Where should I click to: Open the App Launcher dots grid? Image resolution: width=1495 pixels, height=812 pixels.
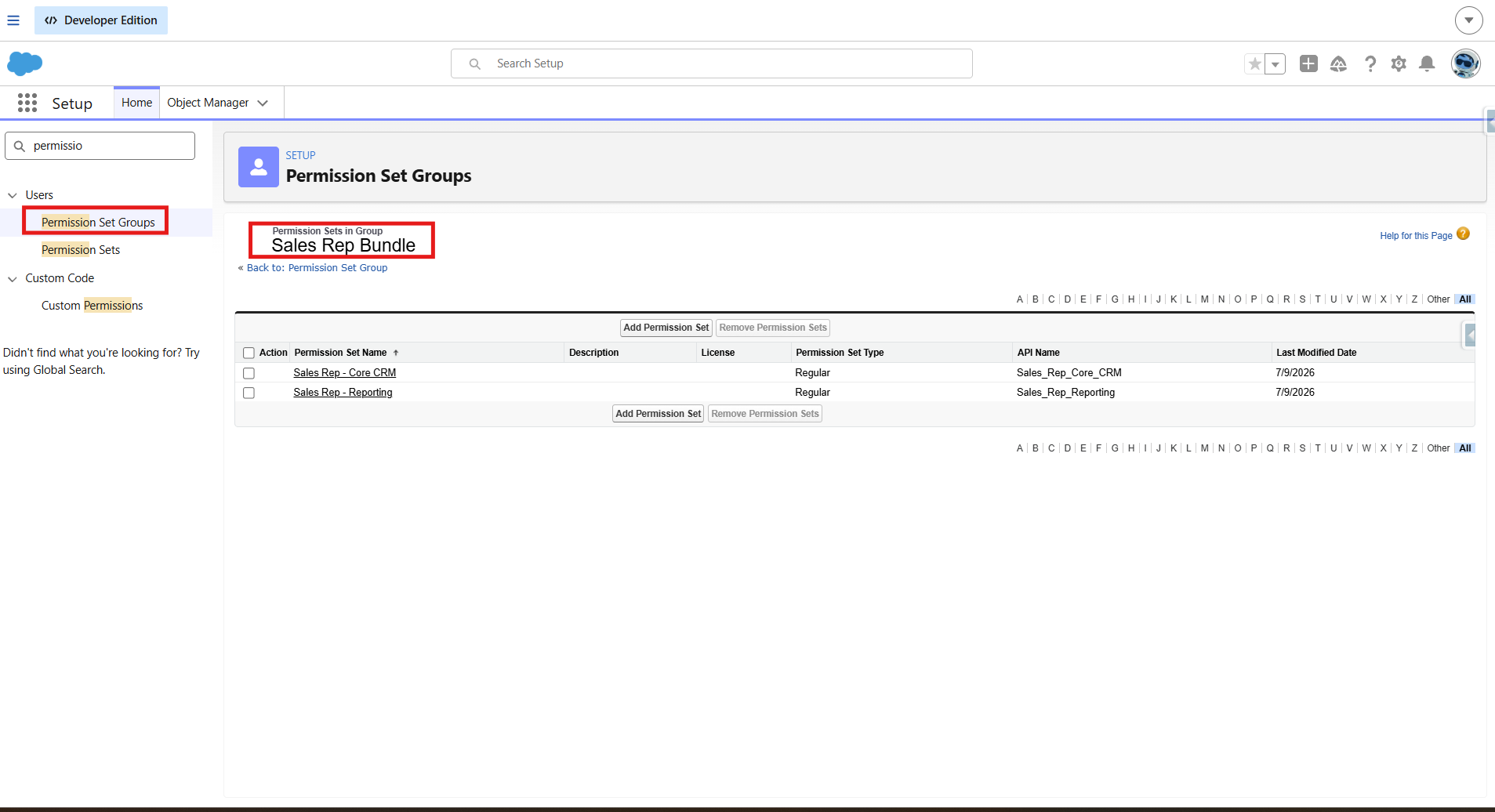pyautogui.click(x=27, y=103)
